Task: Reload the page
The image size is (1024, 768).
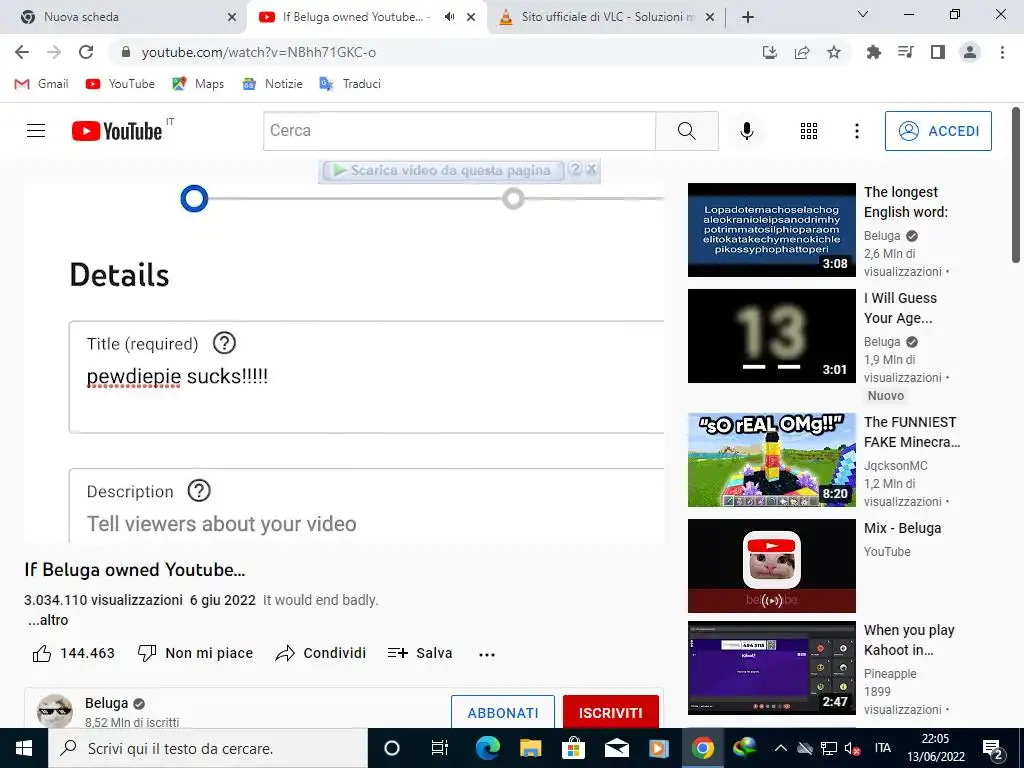Action: [86, 52]
